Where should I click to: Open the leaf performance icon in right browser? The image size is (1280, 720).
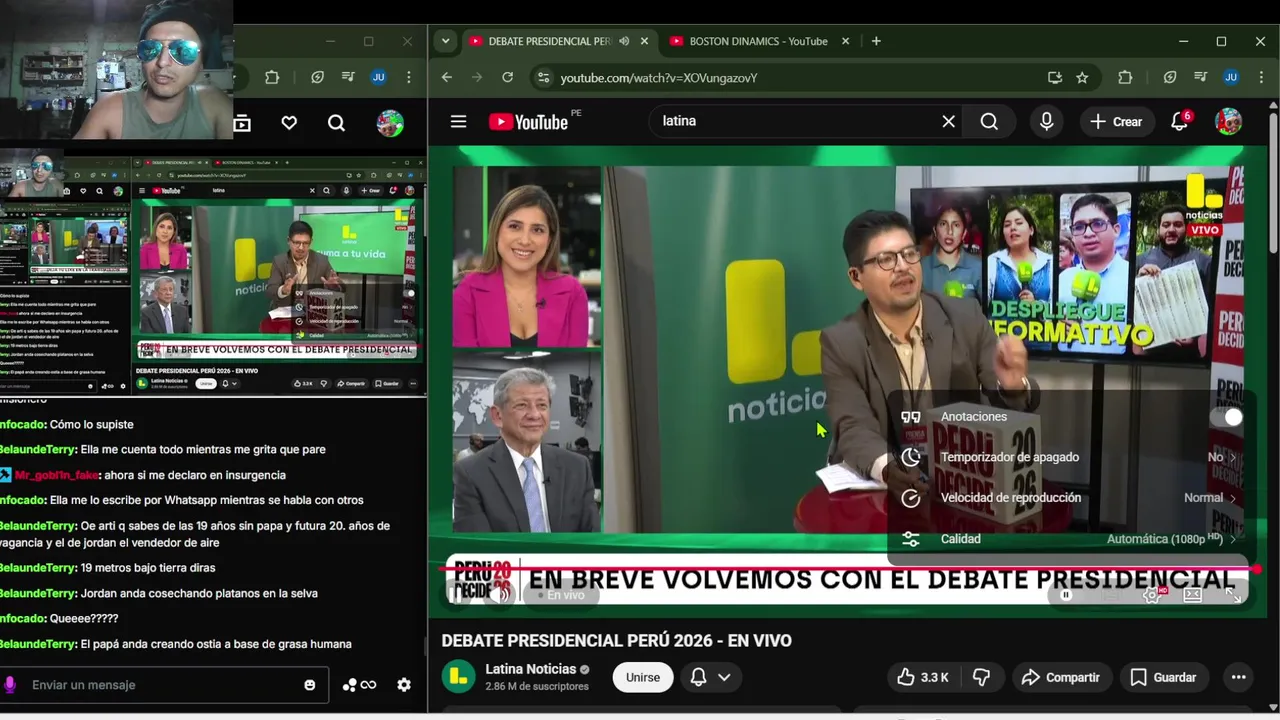click(1170, 77)
